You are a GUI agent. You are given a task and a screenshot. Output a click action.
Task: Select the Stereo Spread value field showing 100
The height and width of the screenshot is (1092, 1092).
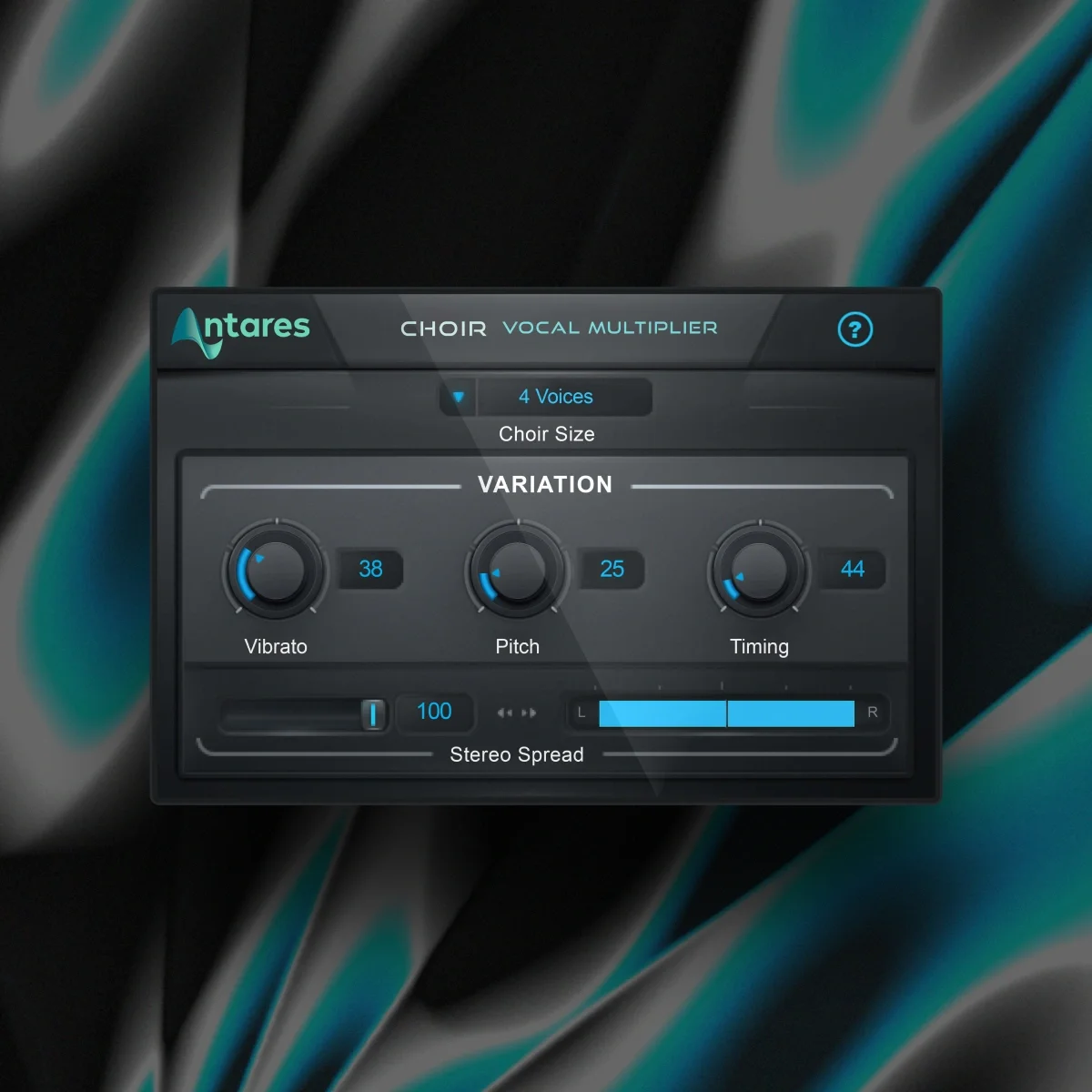point(435,712)
